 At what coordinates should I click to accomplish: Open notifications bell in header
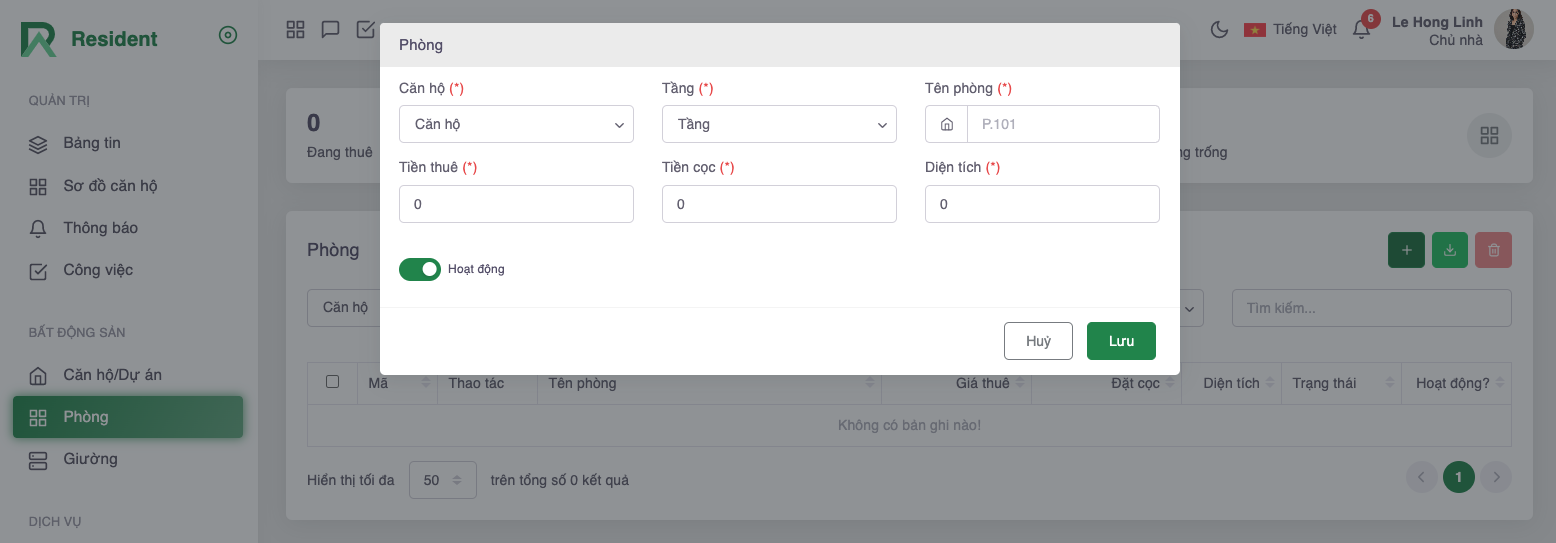[x=1361, y=29]
